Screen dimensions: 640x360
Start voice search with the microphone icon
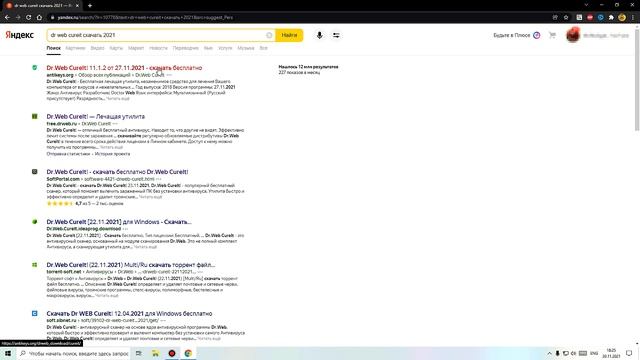320,35
